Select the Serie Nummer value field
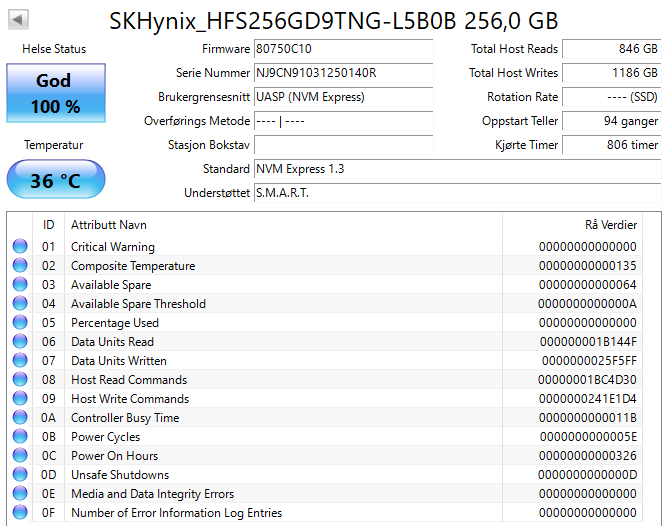Viewport: 667px width, 526px height. click(x=343, y=73)
